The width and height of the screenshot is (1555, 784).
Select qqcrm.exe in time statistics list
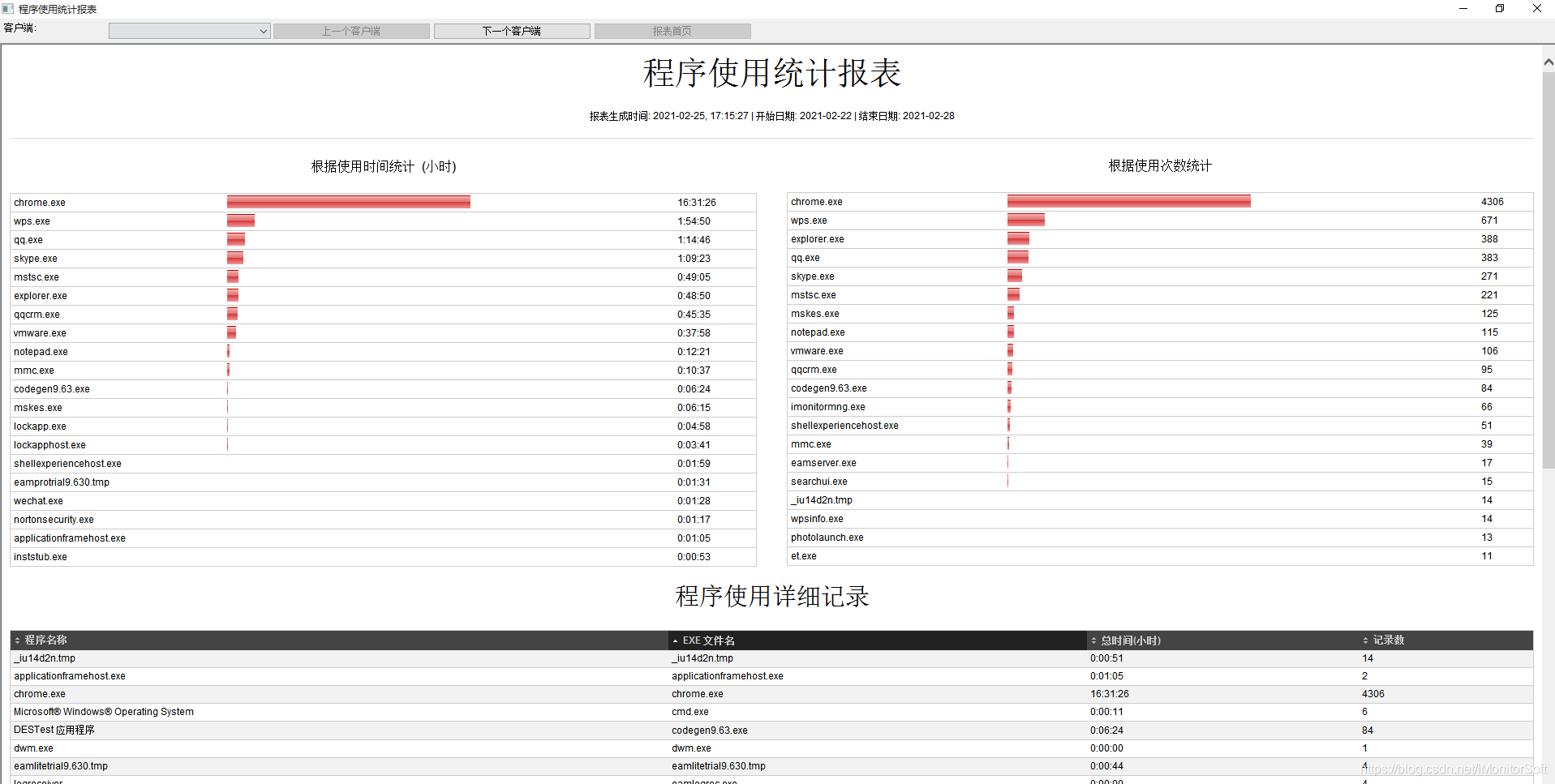tap(37, 315)
